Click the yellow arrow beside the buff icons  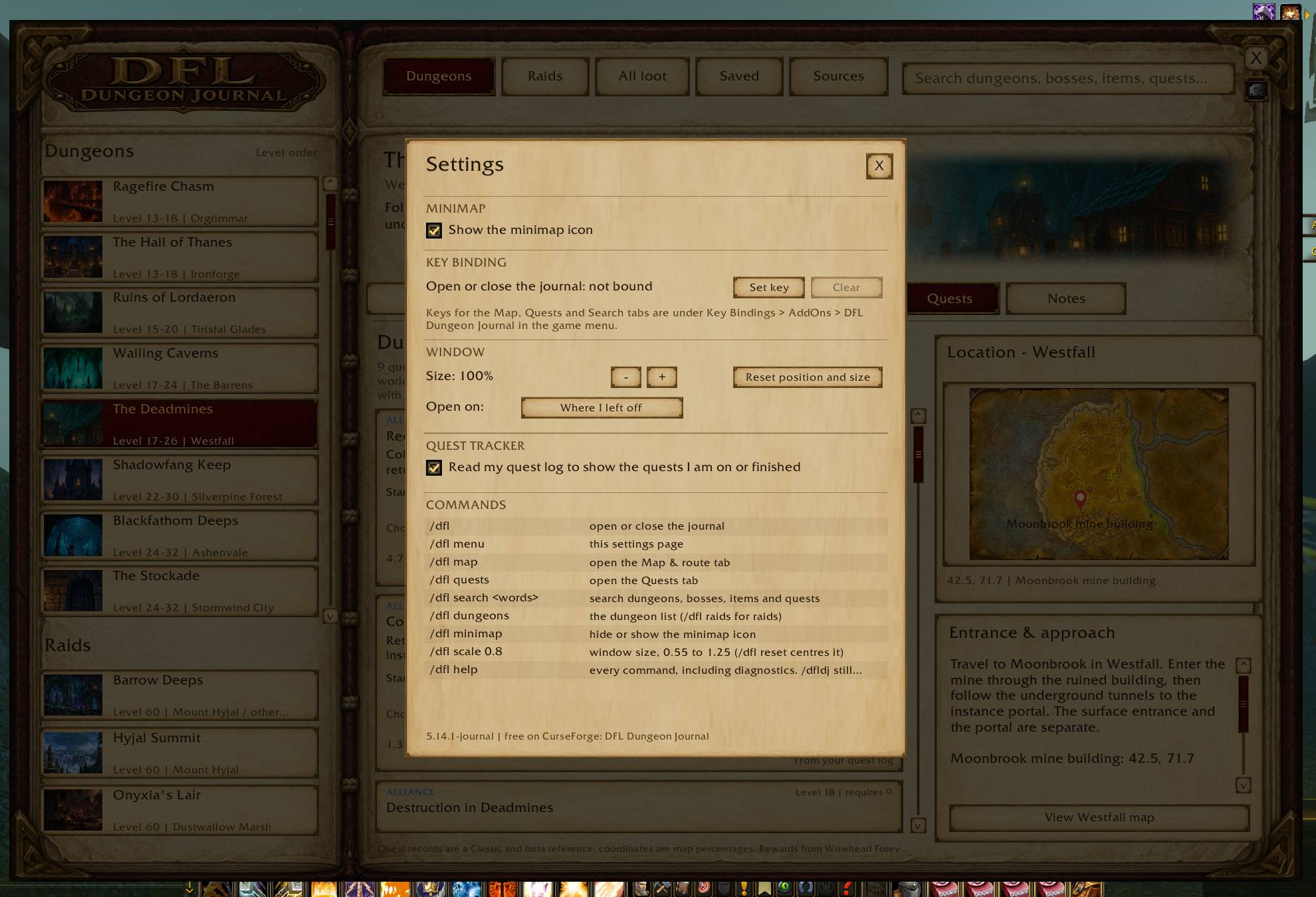pos(1307,15)
